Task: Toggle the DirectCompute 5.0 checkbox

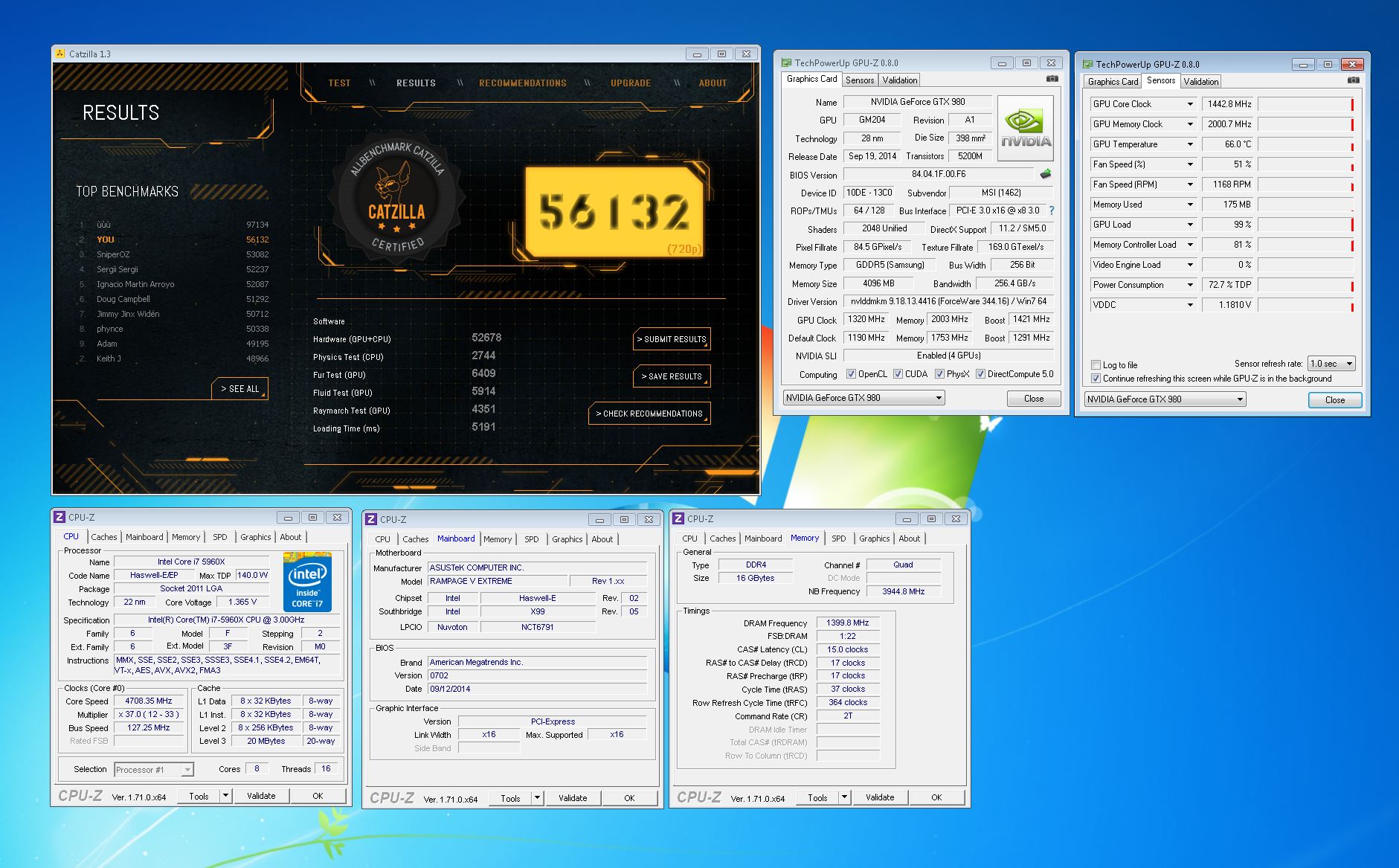Action: pos(980,374)
